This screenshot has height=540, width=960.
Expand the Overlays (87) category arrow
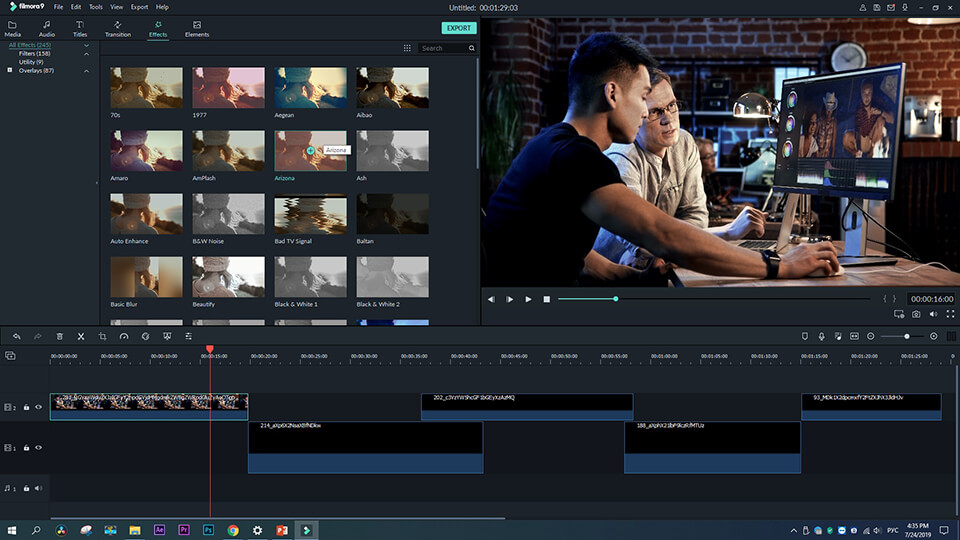86,71
